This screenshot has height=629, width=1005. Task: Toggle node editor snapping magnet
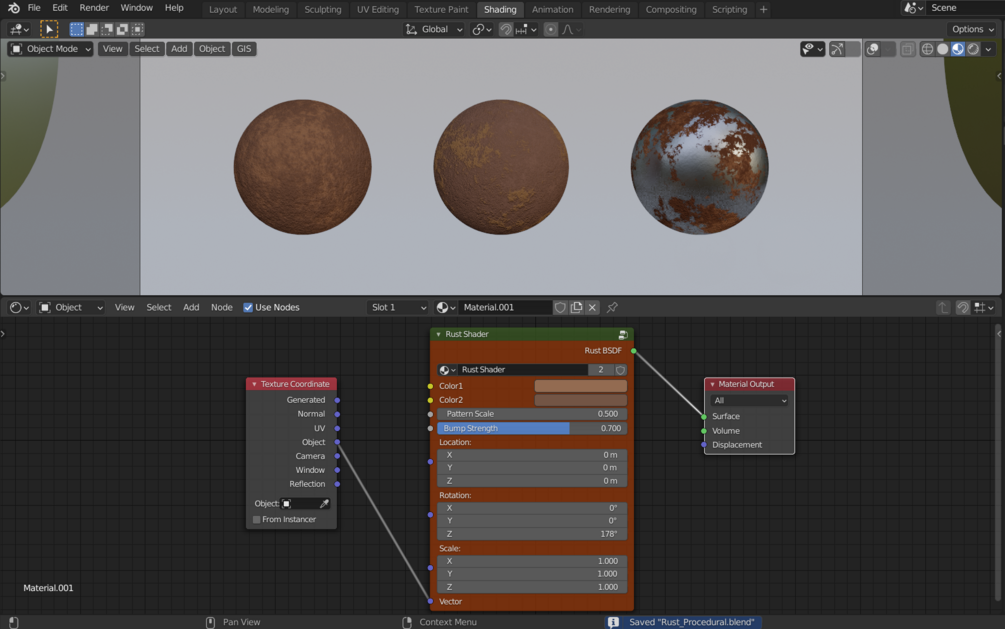(x=962, y=308)
